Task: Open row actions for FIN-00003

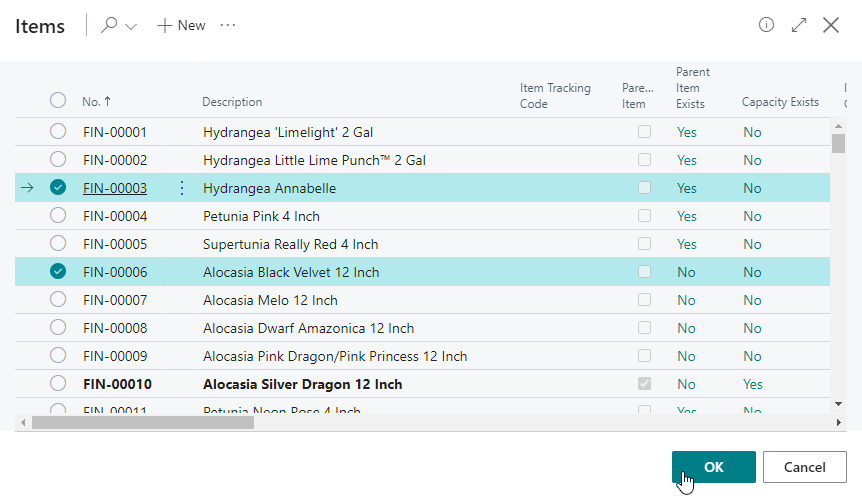Action: 181,188
